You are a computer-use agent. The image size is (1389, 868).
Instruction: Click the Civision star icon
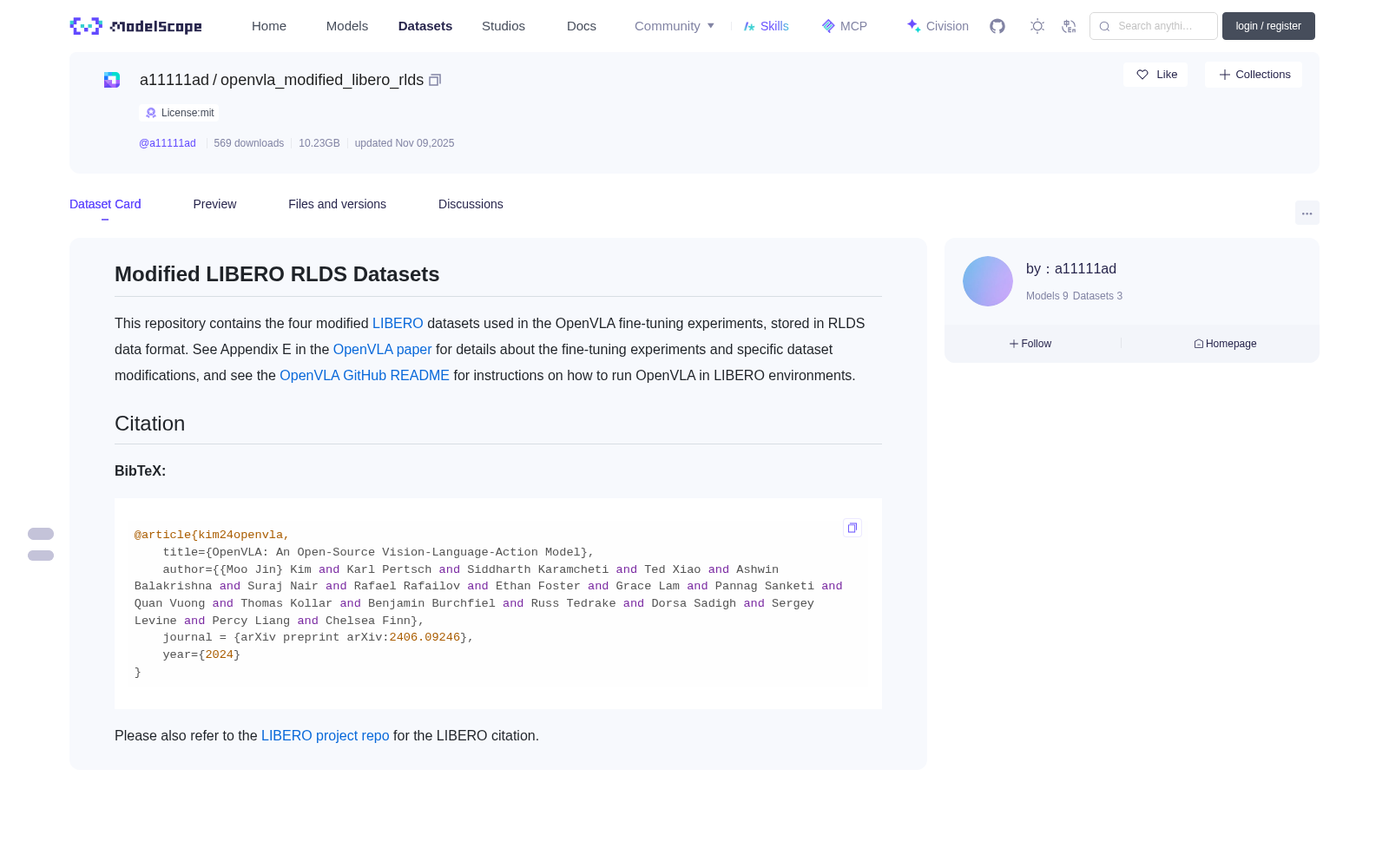coord(913,26)
